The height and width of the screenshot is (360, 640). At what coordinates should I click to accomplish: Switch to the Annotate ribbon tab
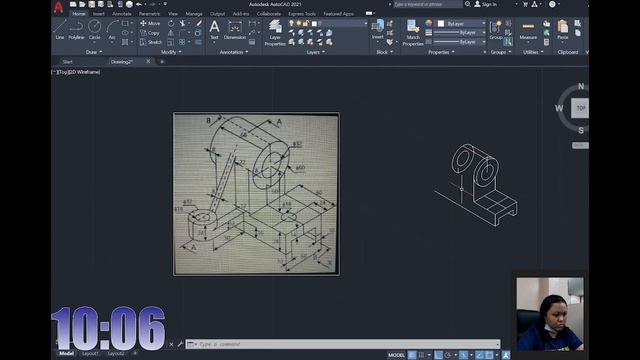click(x=121, y=14)
